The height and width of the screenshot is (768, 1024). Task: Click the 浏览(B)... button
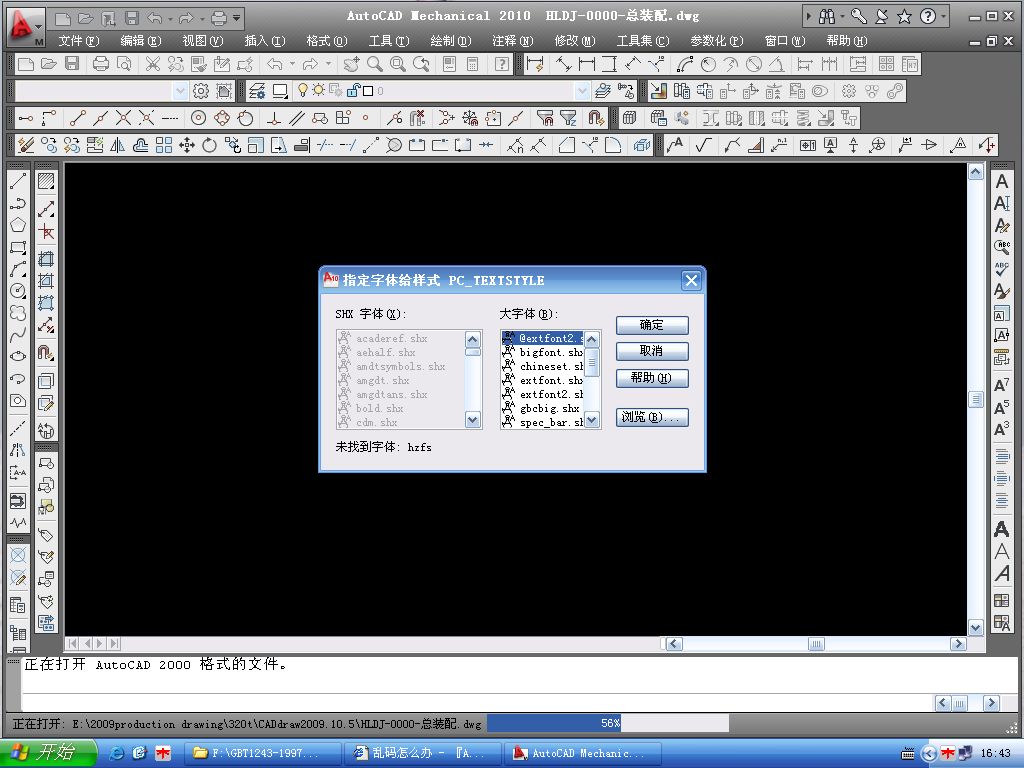point(652,417)
